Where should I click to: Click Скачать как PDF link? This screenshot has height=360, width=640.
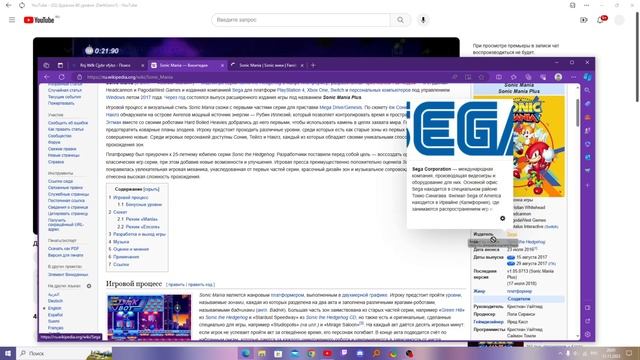(x=63, y=249)
